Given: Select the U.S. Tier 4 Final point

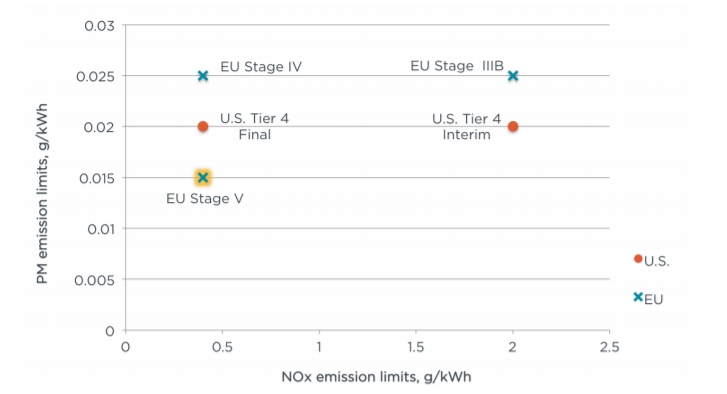Looking at the screenshot, I should coord(203,126).
